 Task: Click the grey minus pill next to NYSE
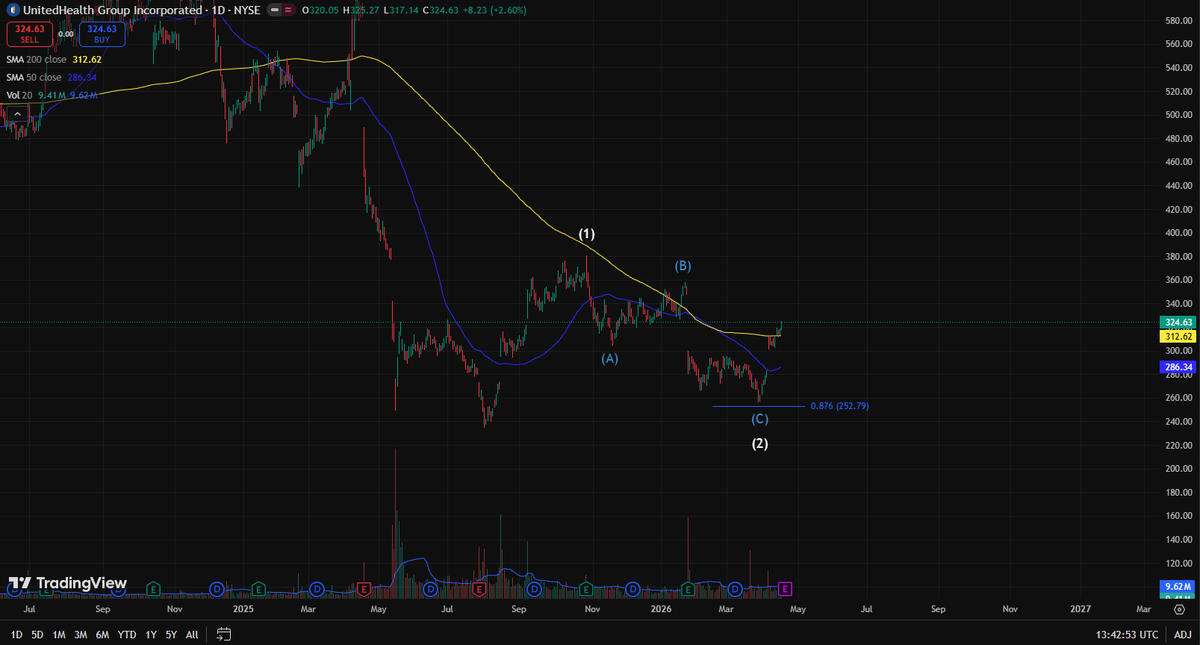[x=274, y=10]
